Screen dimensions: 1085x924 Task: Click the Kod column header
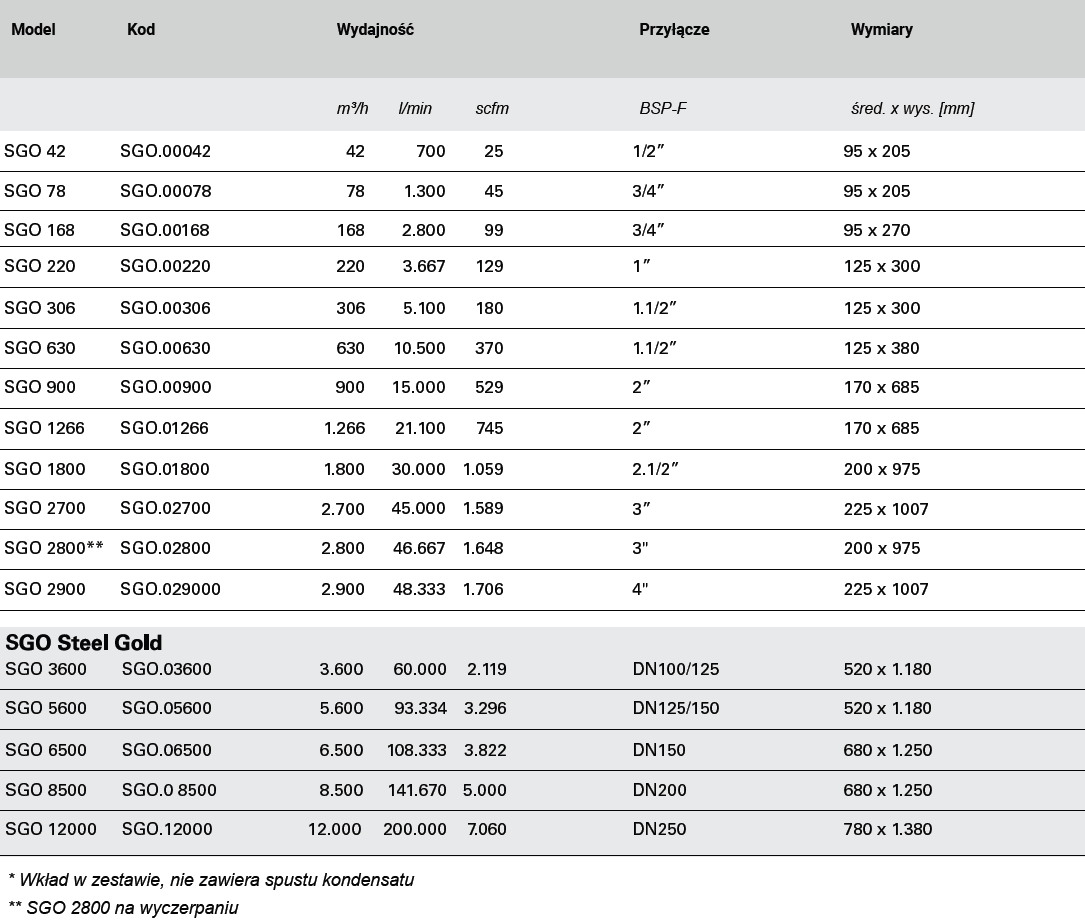(x=141, y=30)
